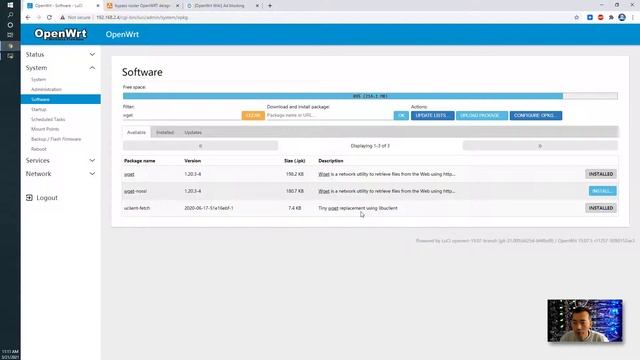This screenshot has width=640, height=360.
Task: Click the Upload Package button
Action: (482, 116)
